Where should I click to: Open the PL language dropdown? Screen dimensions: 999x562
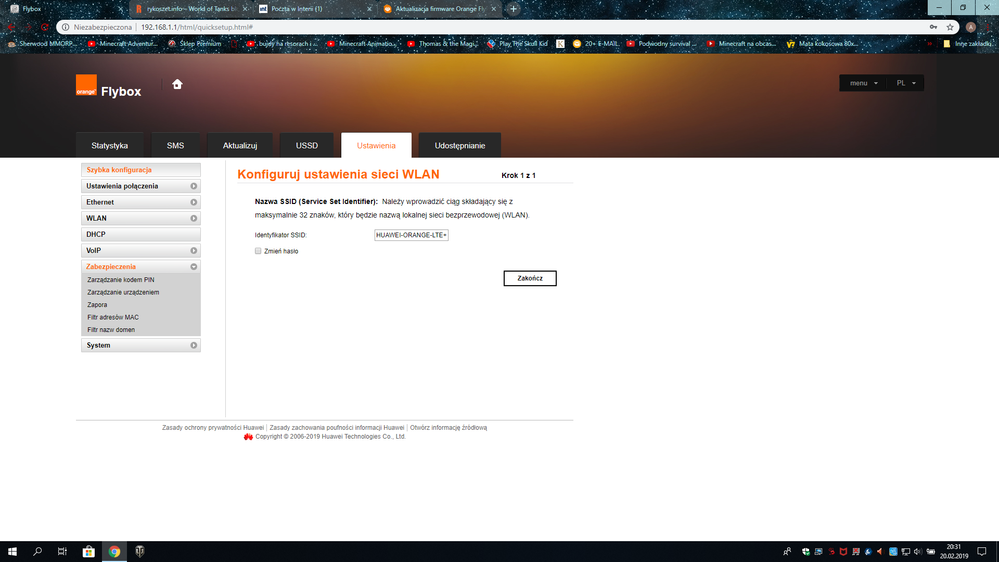(905, 83)
